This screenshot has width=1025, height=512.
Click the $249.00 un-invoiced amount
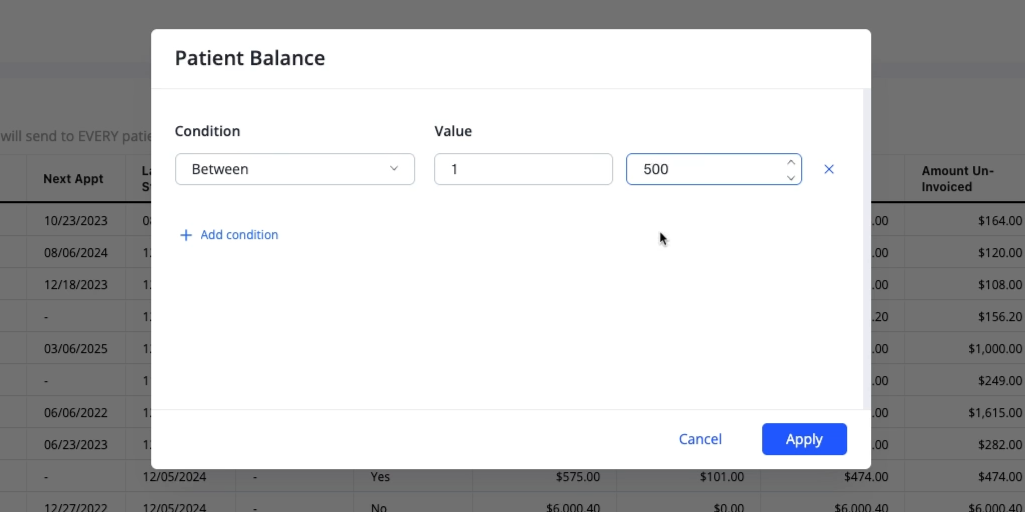pyautogui.click(x=1000, y=381)
